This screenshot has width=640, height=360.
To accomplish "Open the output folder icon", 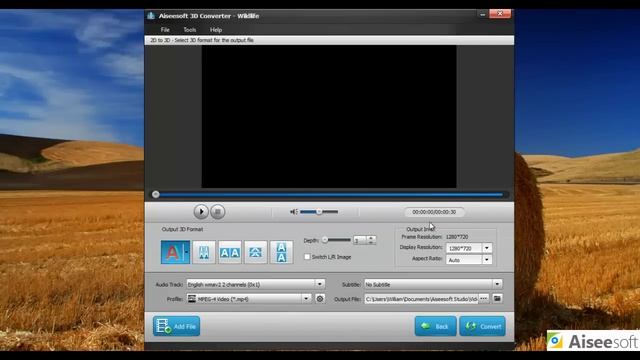I will (497, 299).
